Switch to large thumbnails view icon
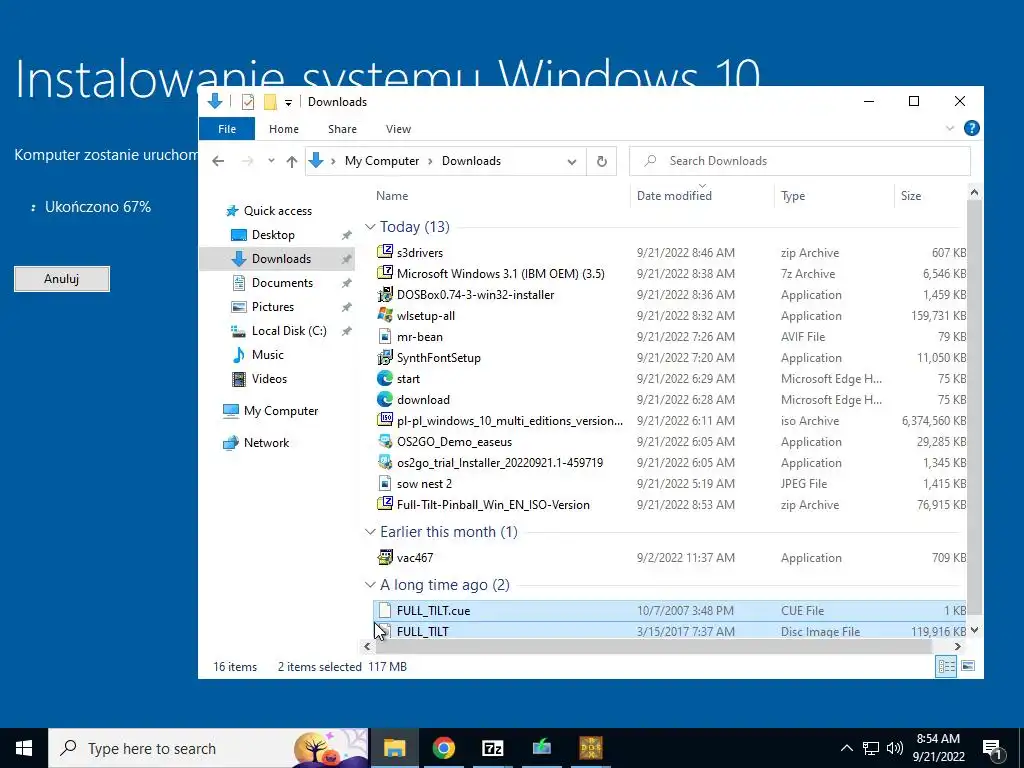Image resolution: width=1024 pixels, height=768 pixels. click(x=968, y=666)
